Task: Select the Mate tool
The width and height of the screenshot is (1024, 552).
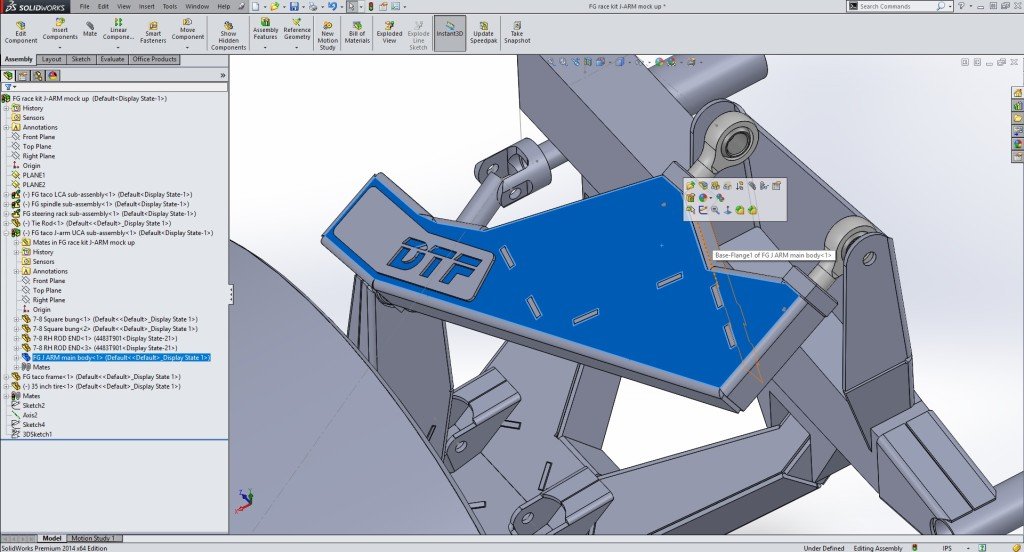Action: click(89, 28)
